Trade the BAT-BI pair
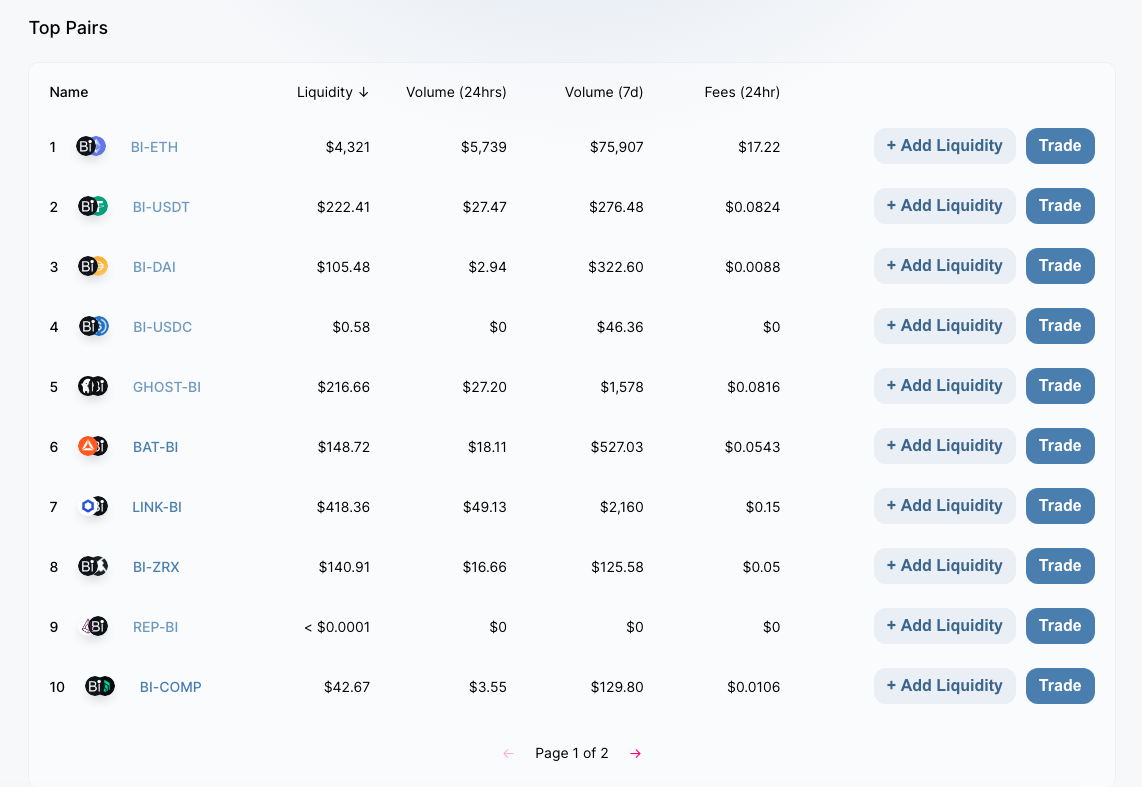 pos(1060,446)
